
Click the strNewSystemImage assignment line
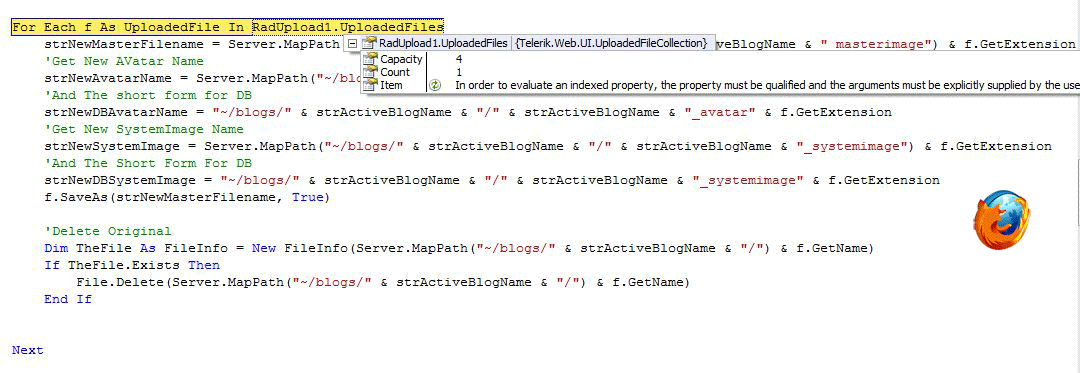[x=548, y=147]
